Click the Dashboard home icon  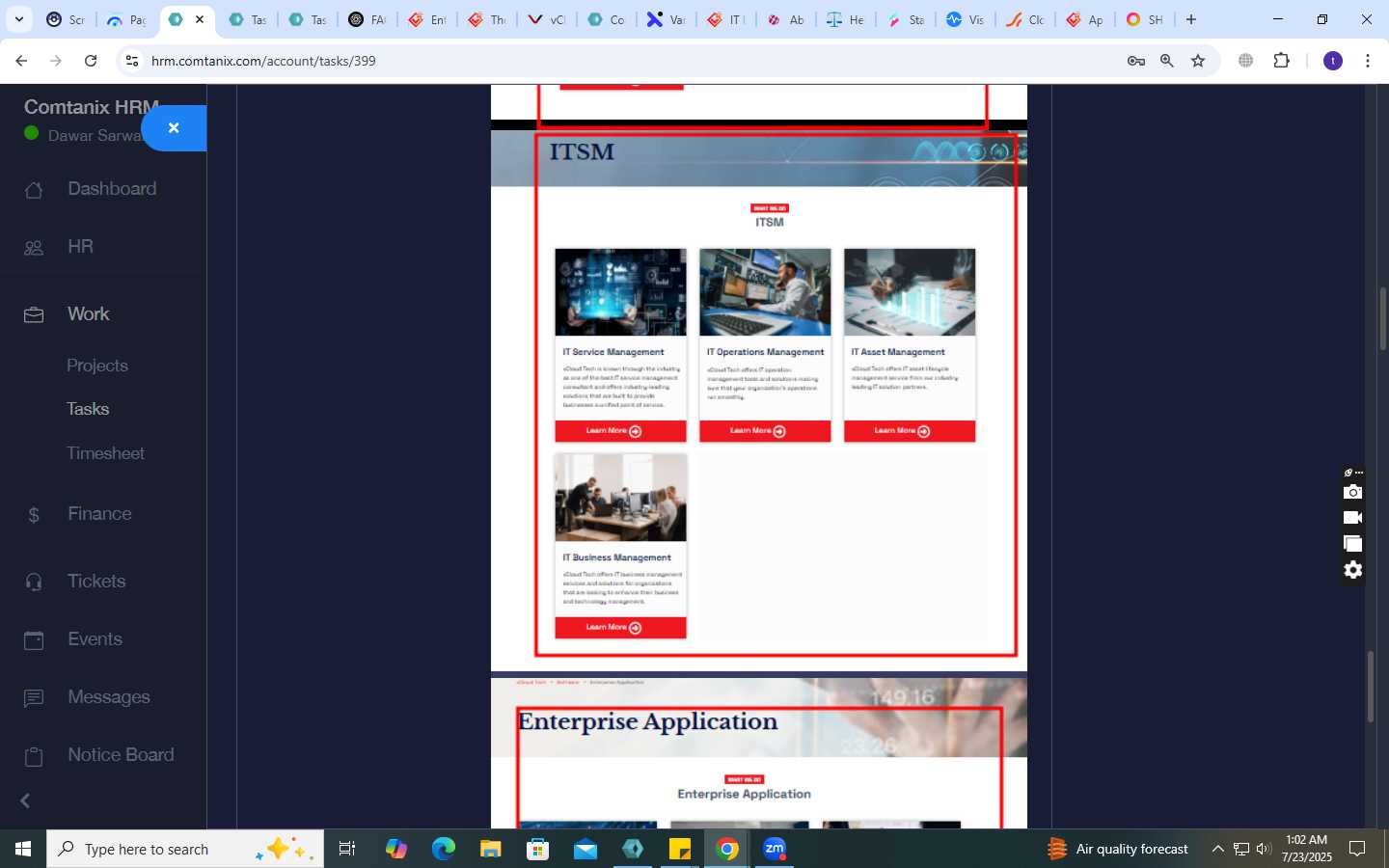tap(34, 190)
